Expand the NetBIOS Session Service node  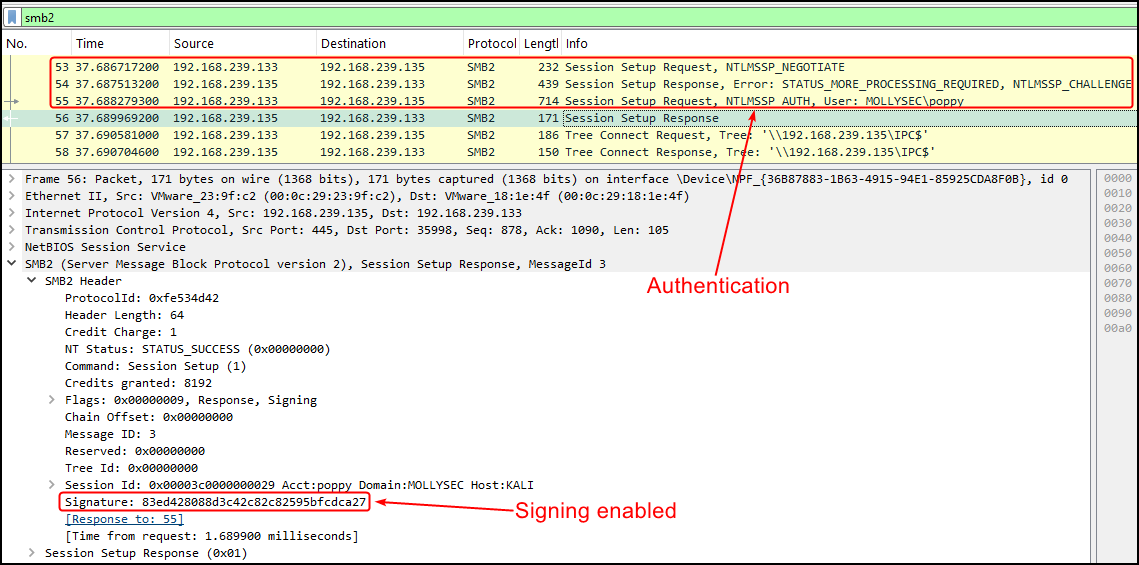pos(12,247)
